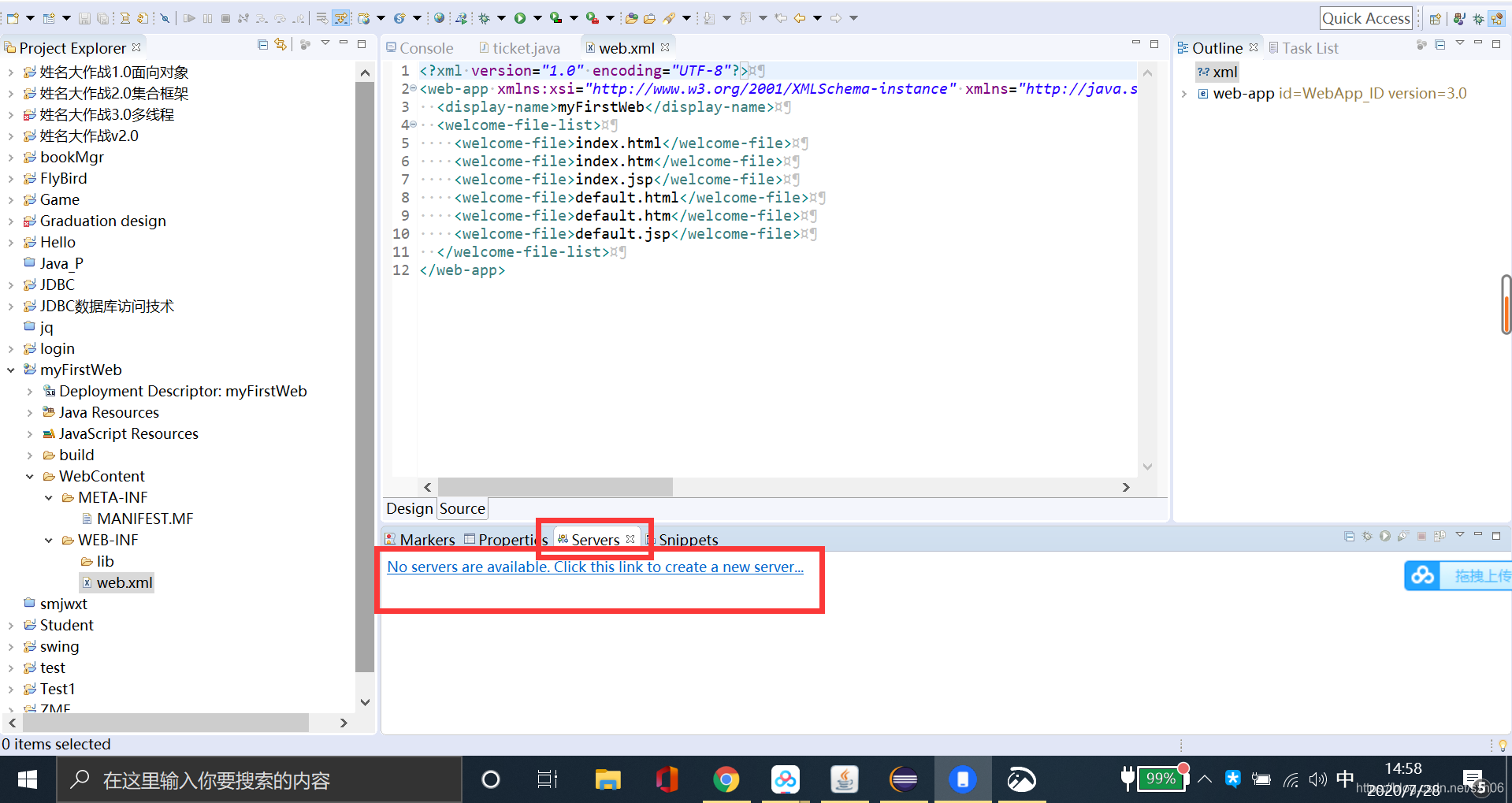Click the Open Type folder icon

click(631, 18)
